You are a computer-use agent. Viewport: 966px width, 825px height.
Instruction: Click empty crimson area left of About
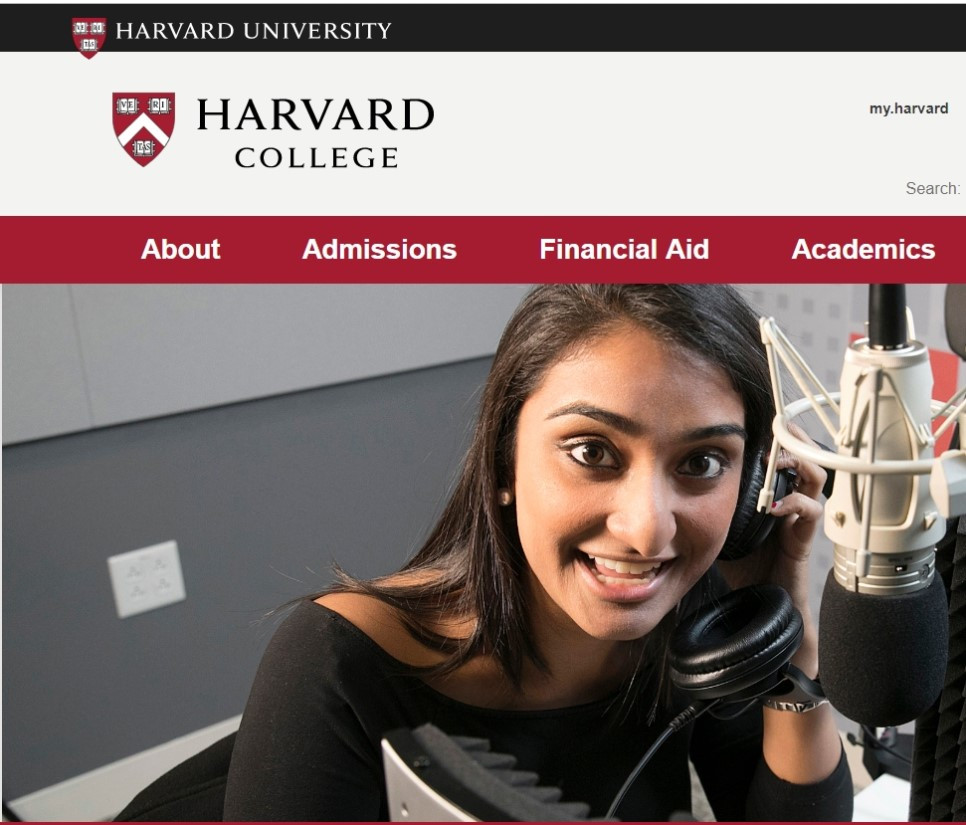coord(68,250)
